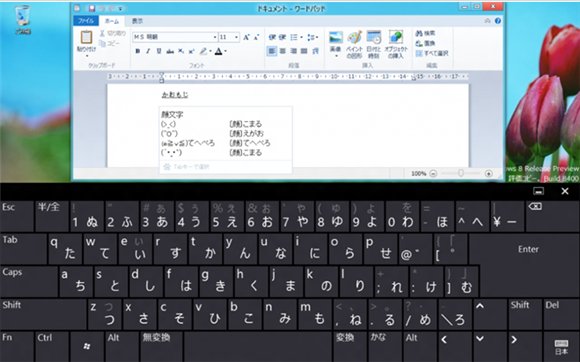
Task: Collapse the ribbon using the chevron icon
Action: tap(488, 21)
